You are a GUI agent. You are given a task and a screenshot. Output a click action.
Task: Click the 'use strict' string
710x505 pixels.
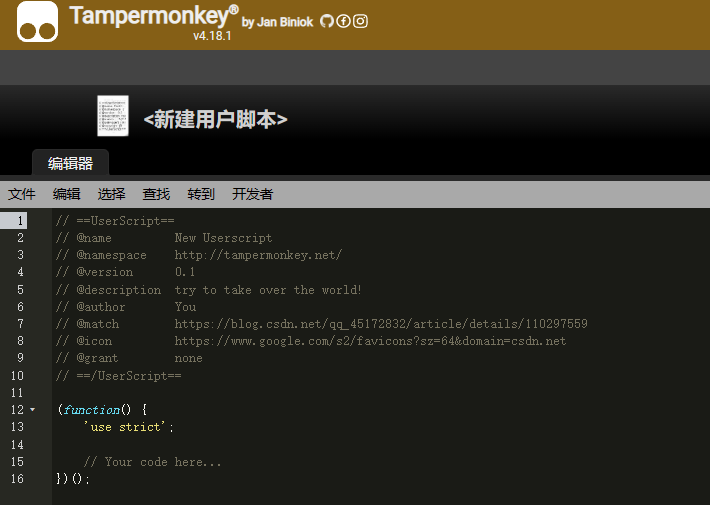coord(125,427)
